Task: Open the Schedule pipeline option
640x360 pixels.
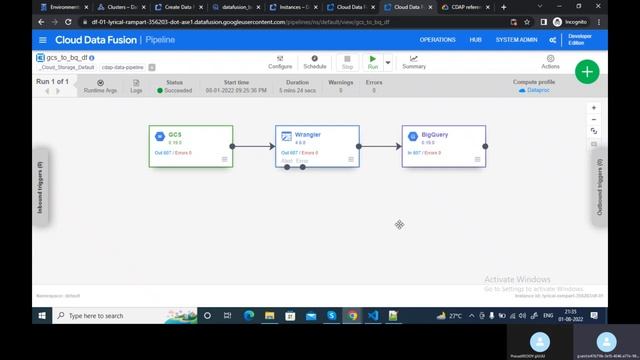Action: click(x=315, y=62)
